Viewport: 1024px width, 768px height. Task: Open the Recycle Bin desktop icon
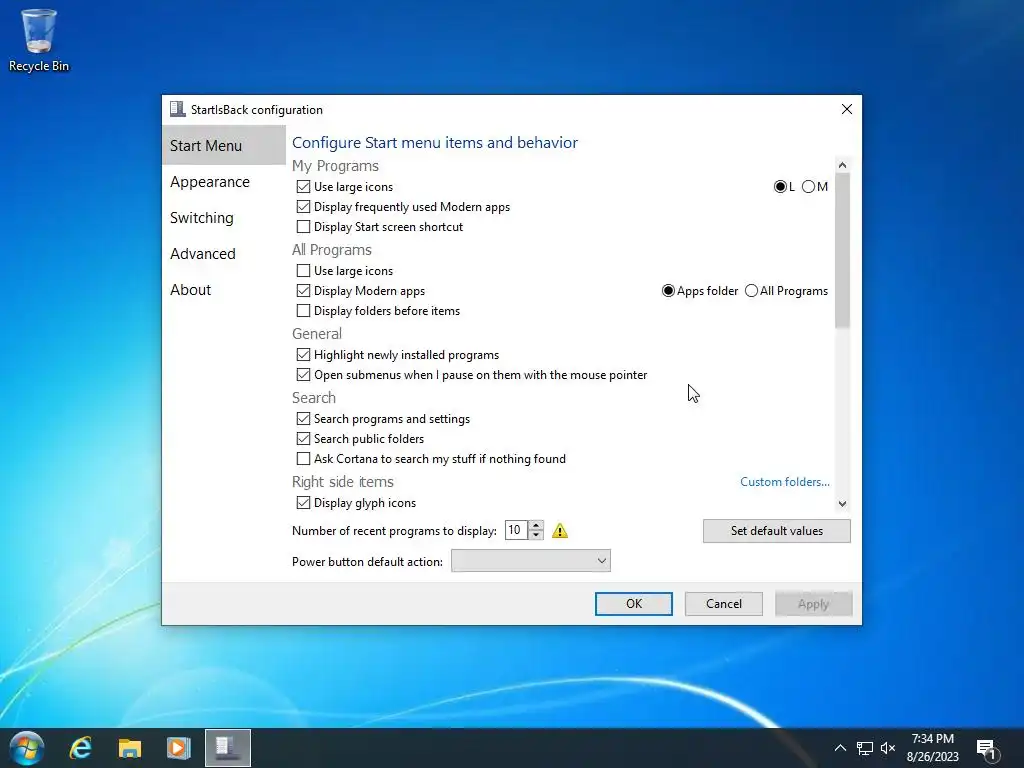click(39, 40)
